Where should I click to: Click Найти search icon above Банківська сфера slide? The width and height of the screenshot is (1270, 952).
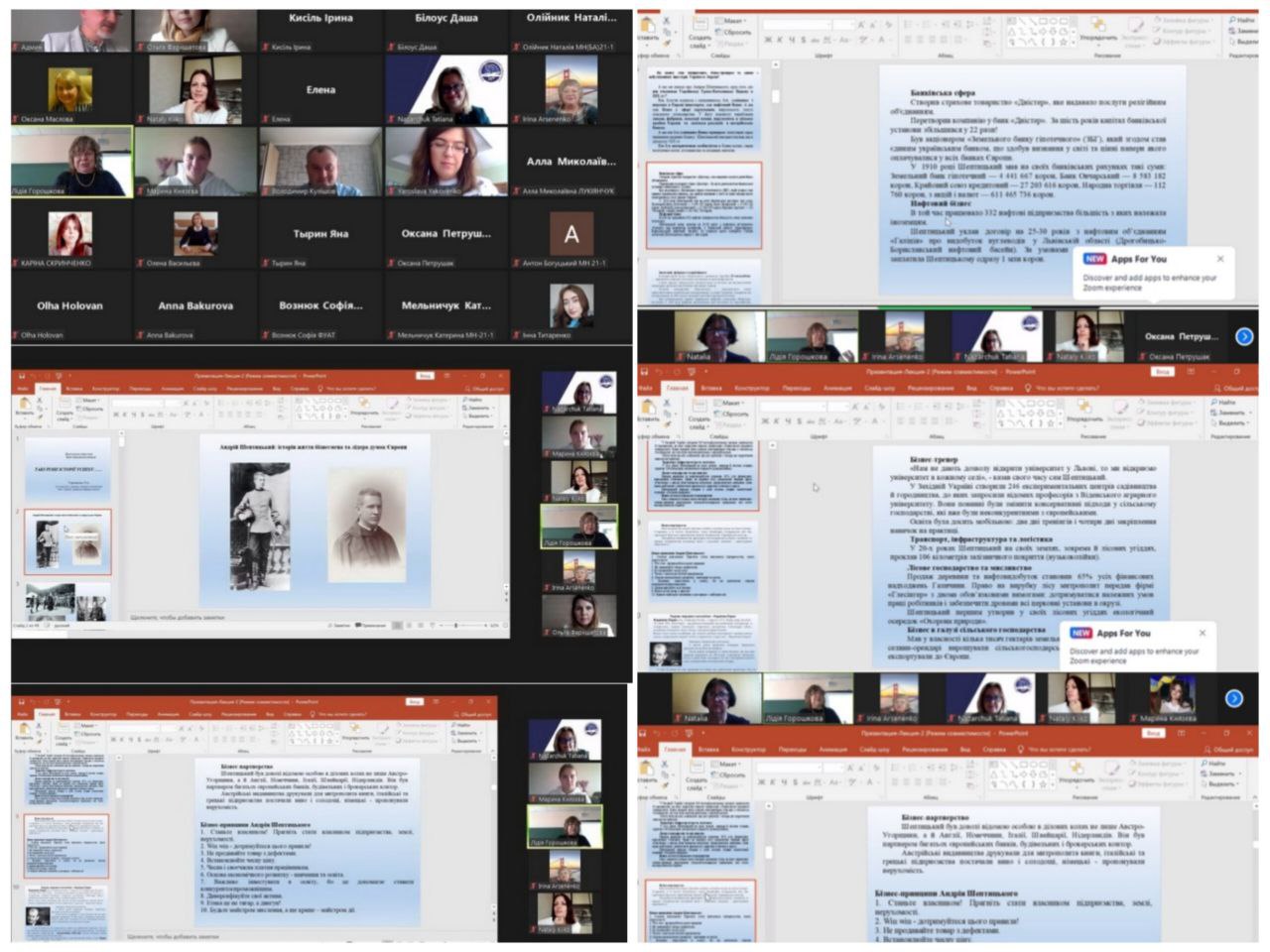click(1242, 20)
